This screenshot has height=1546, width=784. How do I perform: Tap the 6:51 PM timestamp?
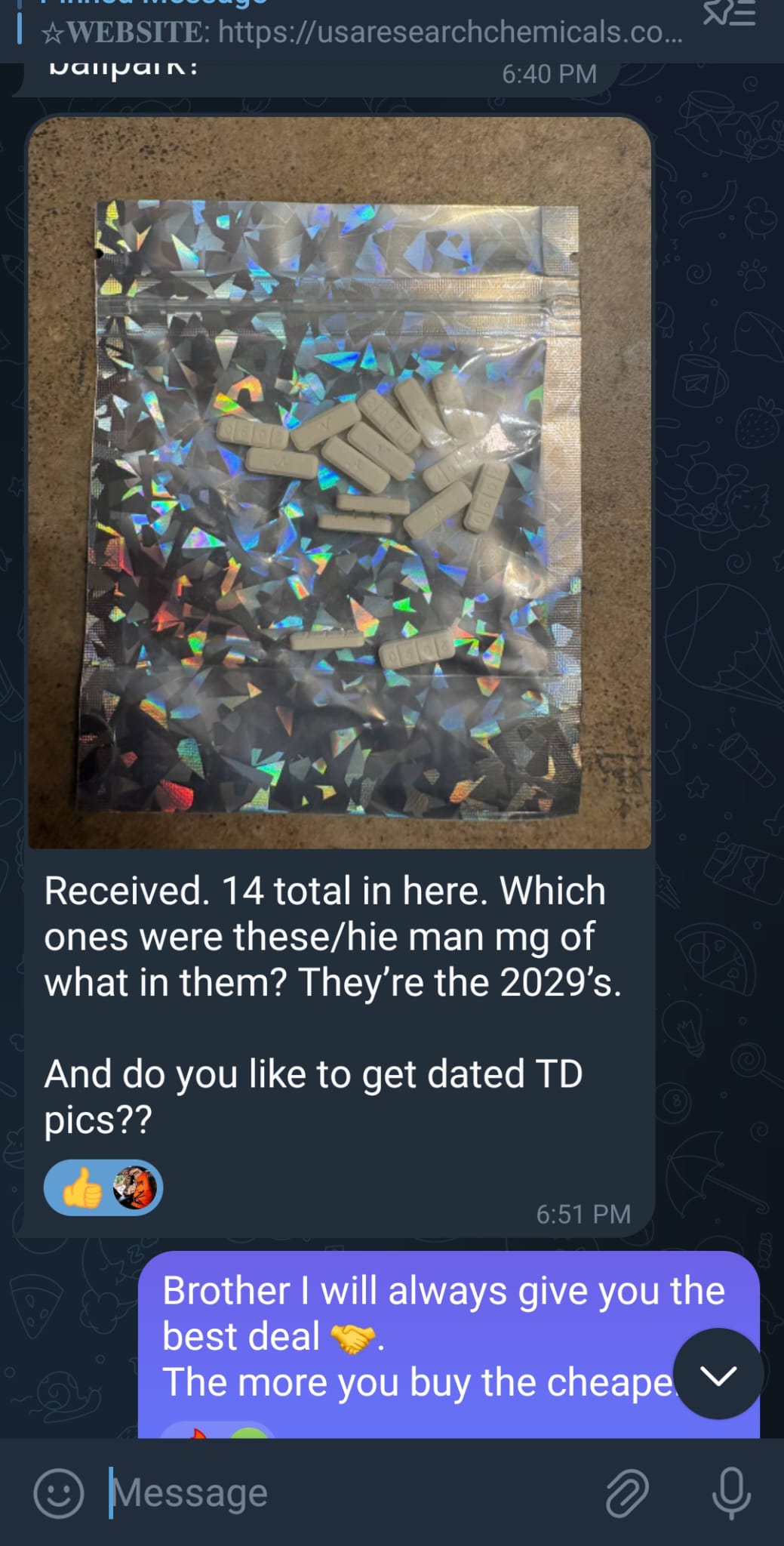(x=583, y=1214)
